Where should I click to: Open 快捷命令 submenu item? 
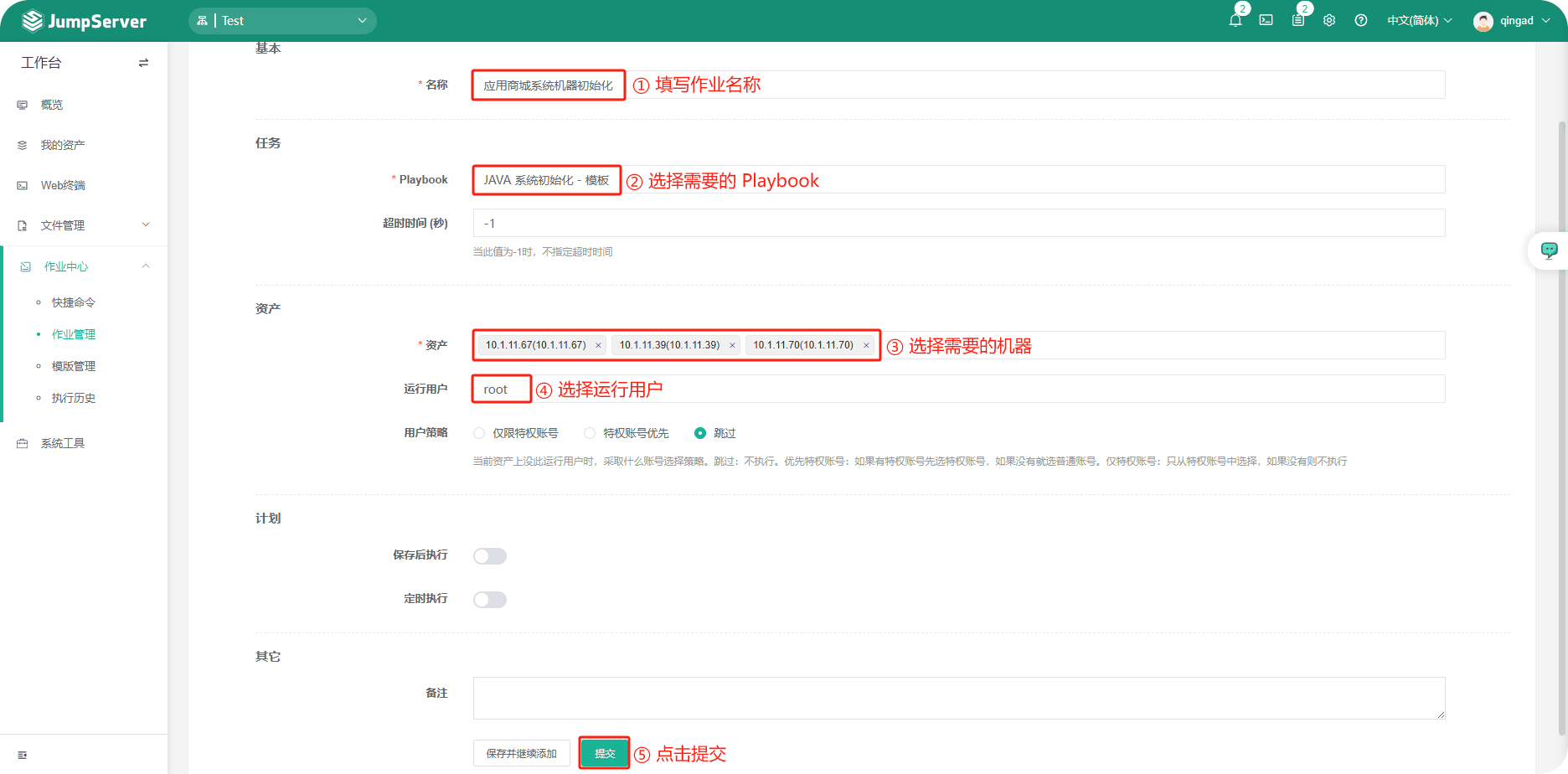pos(74,302)
